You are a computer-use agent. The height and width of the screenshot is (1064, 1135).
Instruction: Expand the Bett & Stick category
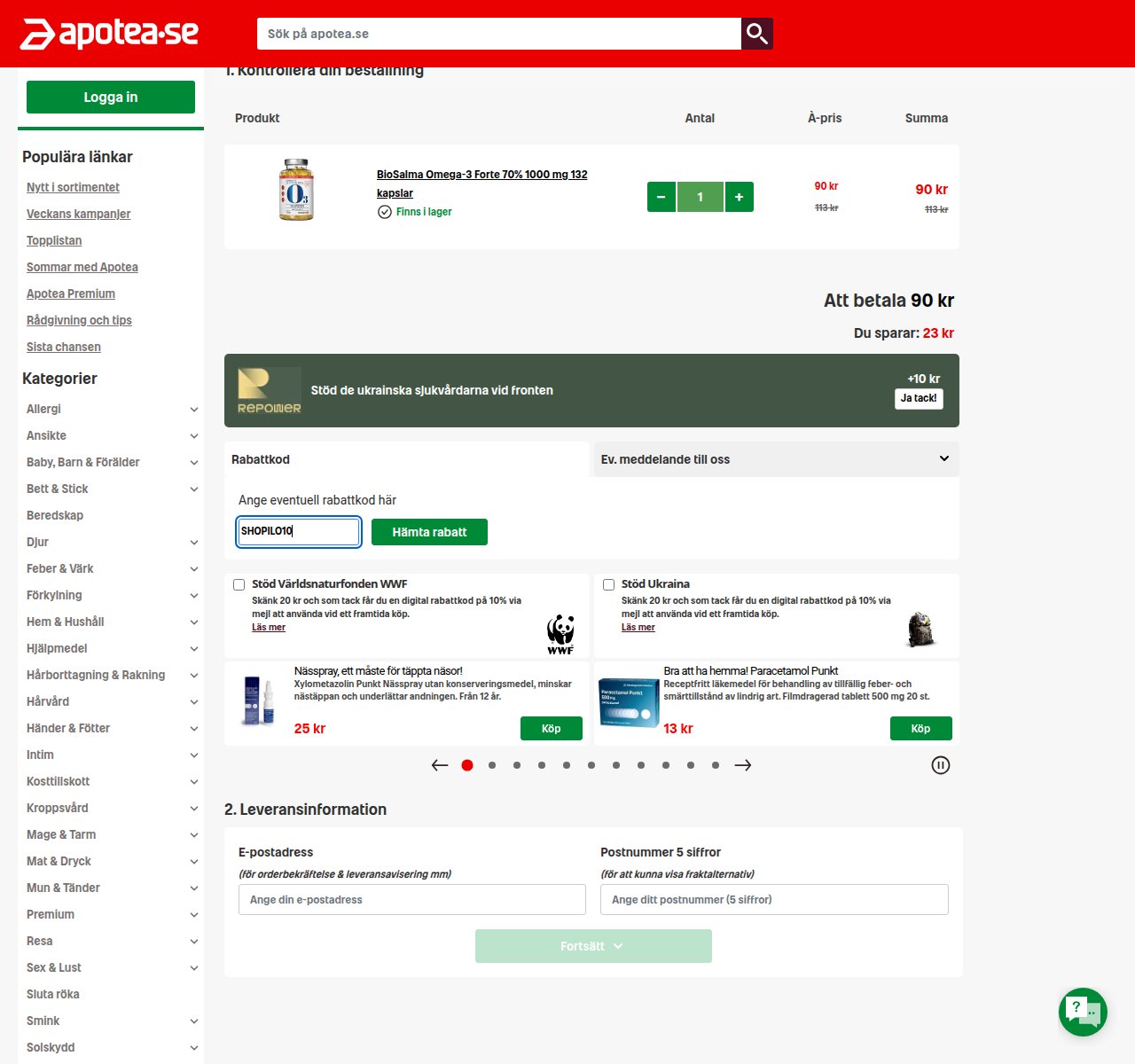tap(194, 489)
